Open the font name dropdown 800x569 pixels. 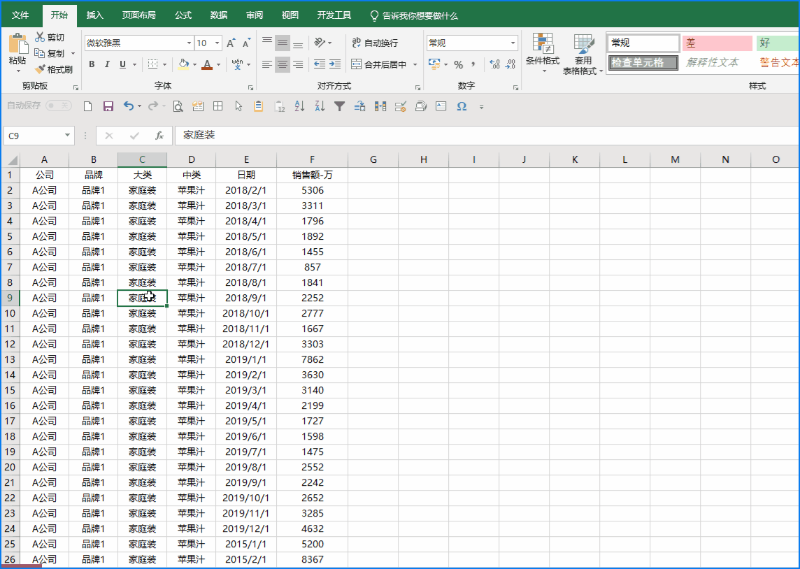(x=189, y=43)
